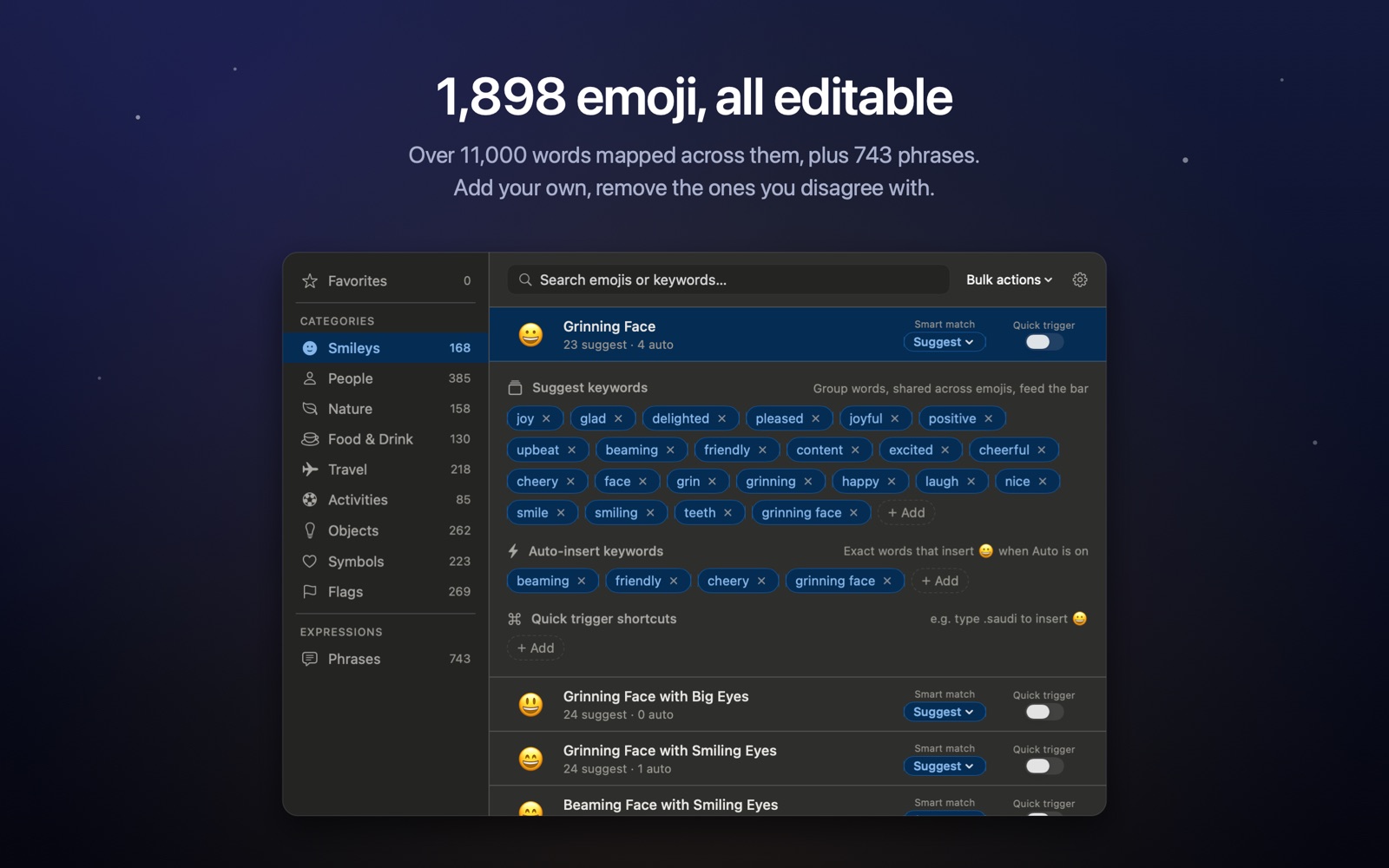
Task: Click the Favorites star icon
Action: 310,280
